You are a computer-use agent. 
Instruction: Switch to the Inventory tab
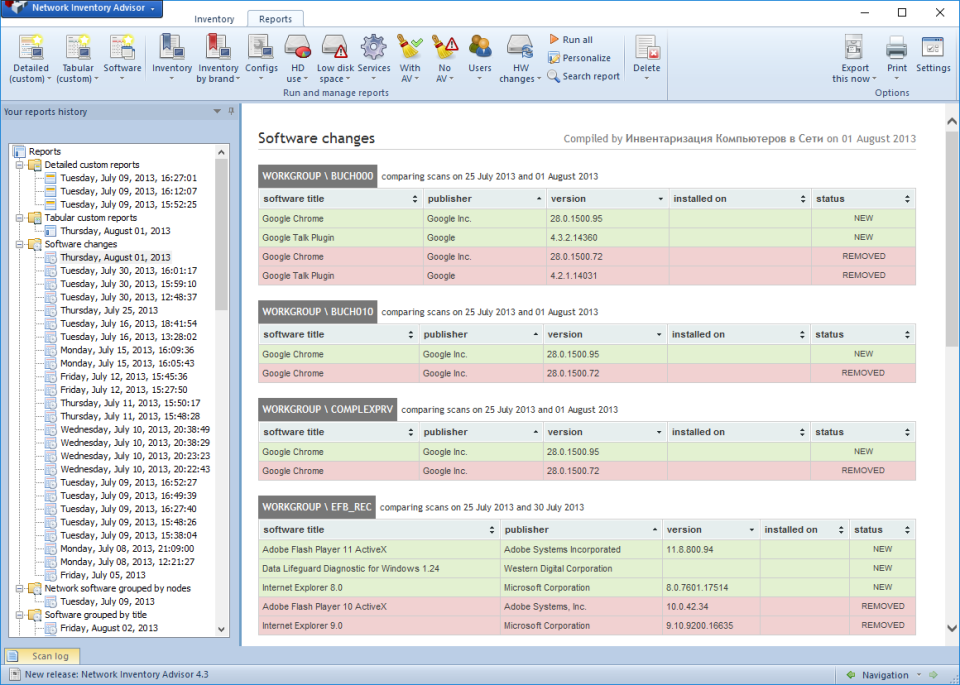[x=214, y=19]
